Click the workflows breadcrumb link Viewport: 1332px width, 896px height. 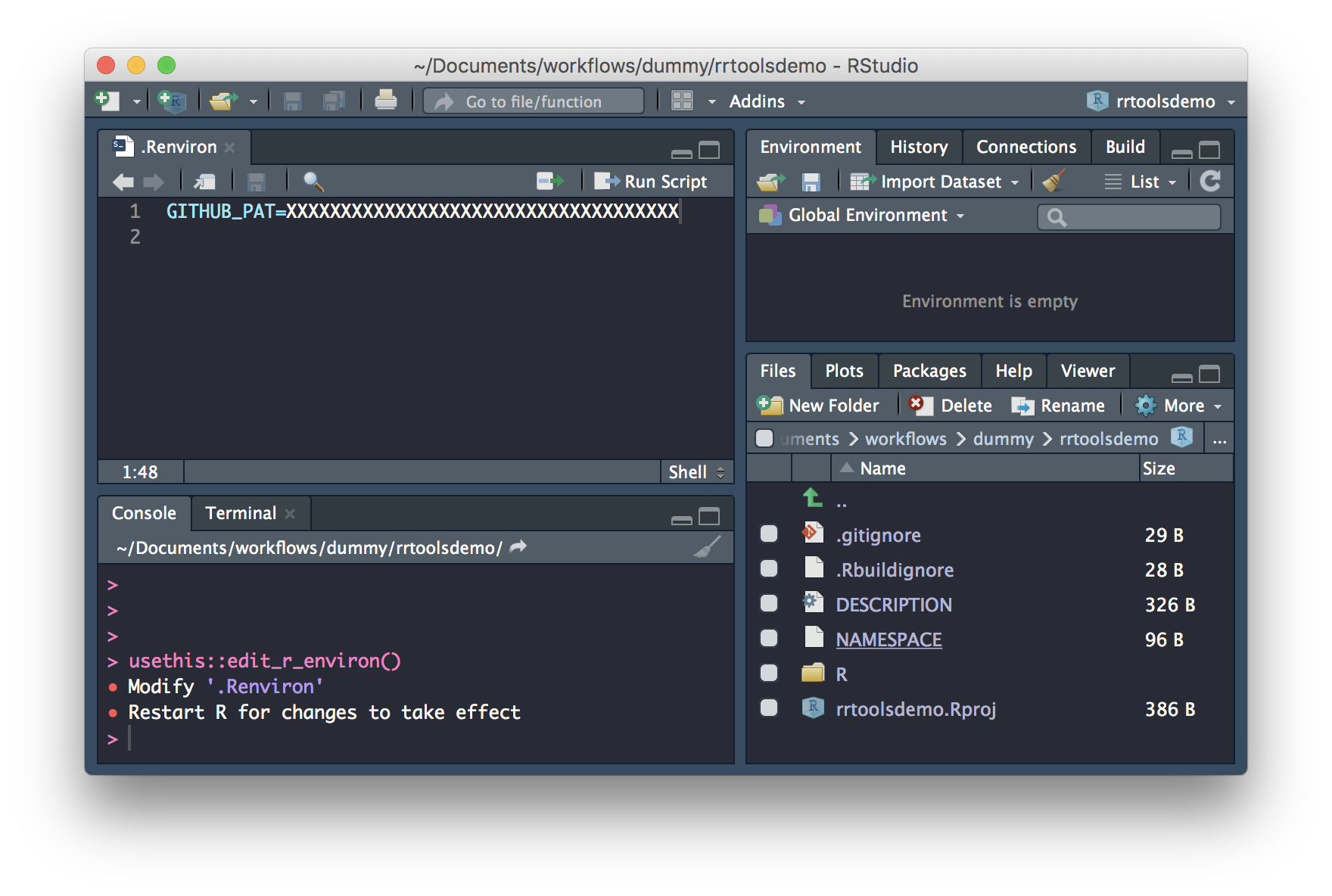[905, 439]
